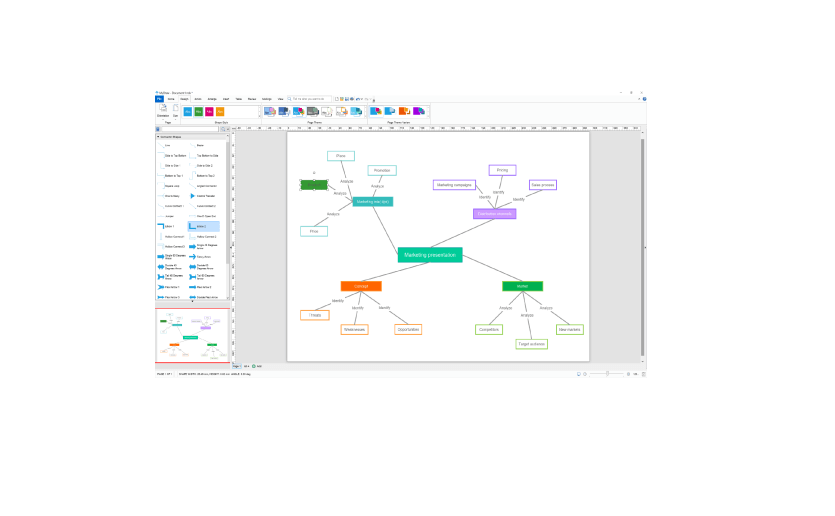The image size is (835, 516).
Task: Switch to the Arrange ribbon tab
Action: click(212, 99)
